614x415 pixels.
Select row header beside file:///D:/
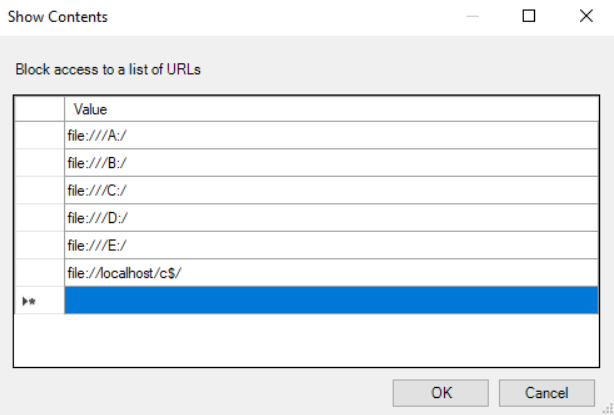[x=40, y=217]
